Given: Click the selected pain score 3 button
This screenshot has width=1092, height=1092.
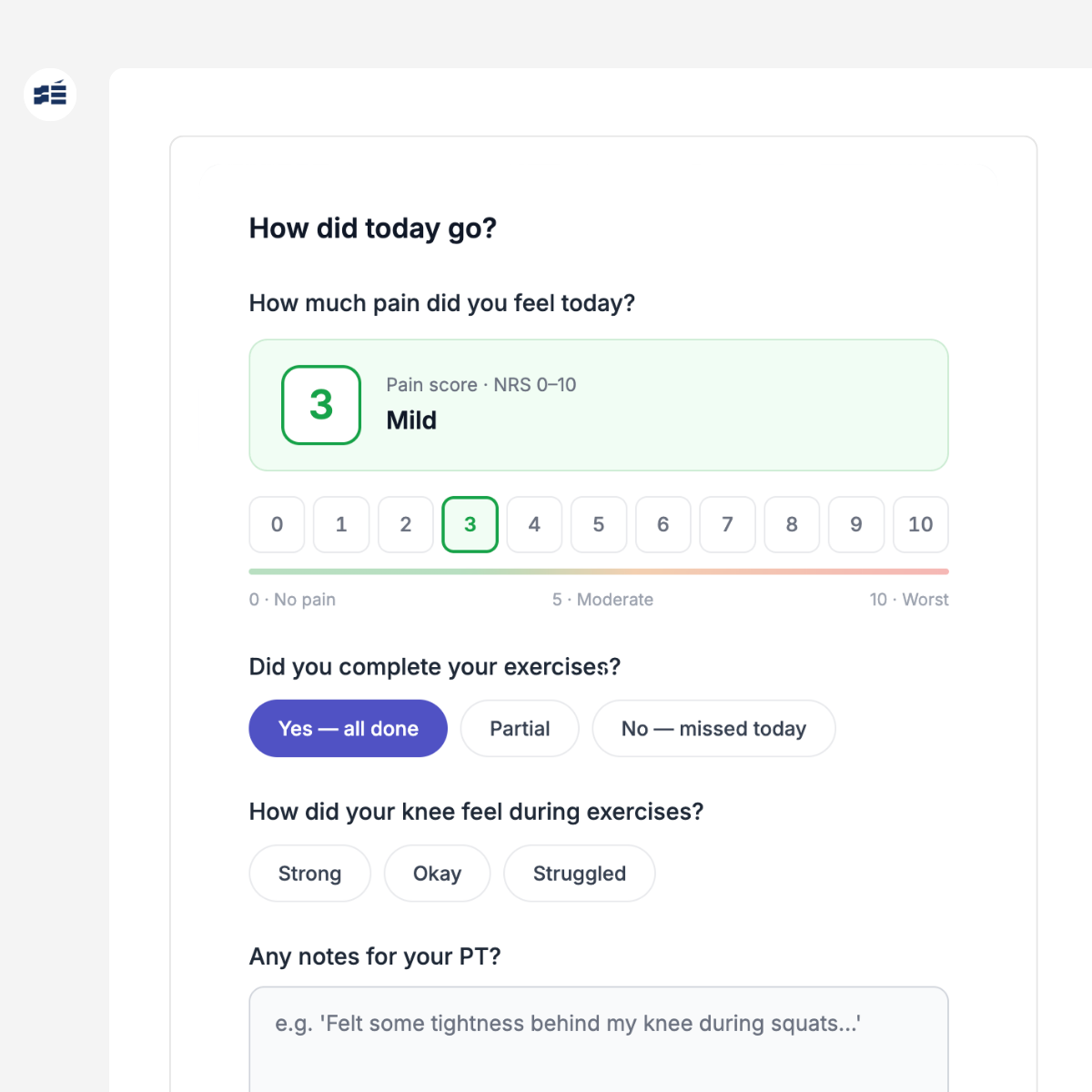Looking at the screenshot, I should tap(470, 524).
